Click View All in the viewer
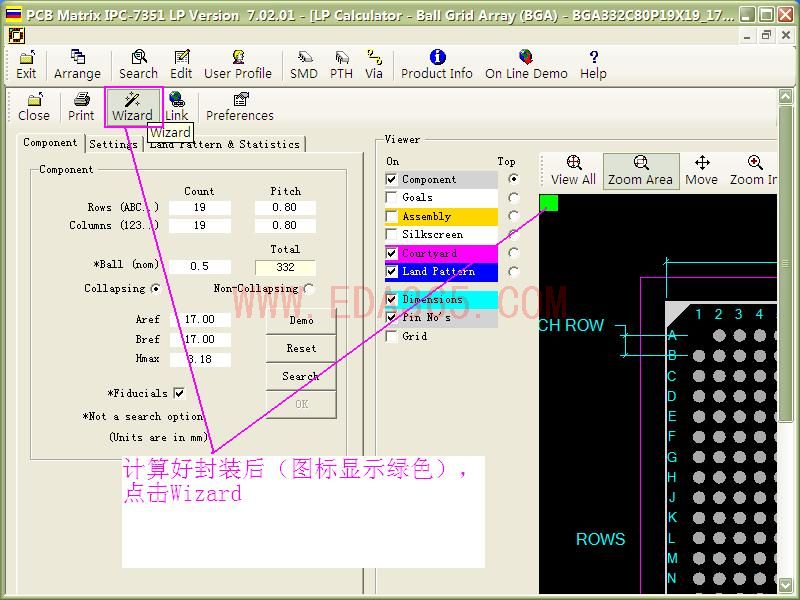The image size is (800, 600). point(573,171)
